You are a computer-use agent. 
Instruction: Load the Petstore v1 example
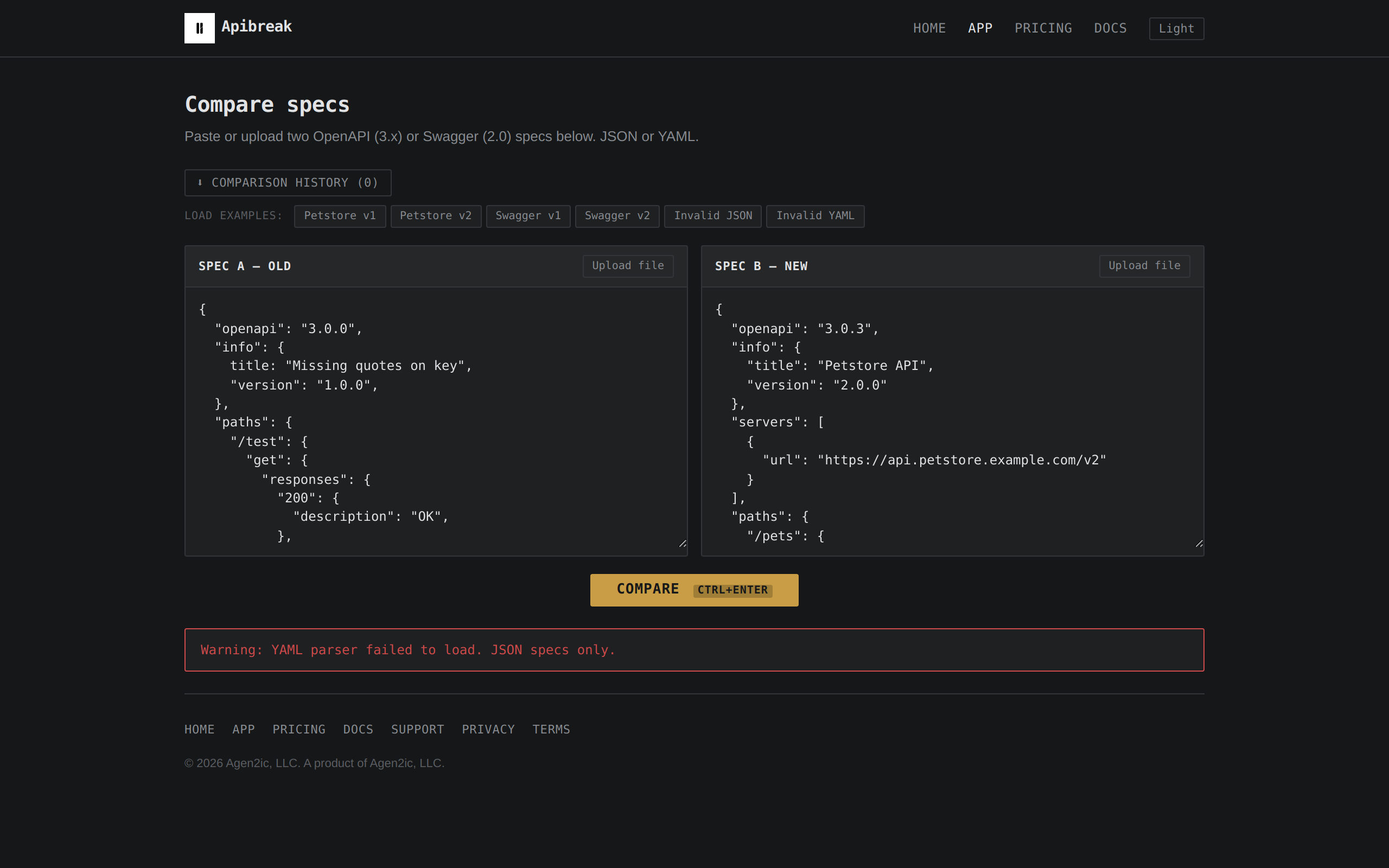(340, 216)
